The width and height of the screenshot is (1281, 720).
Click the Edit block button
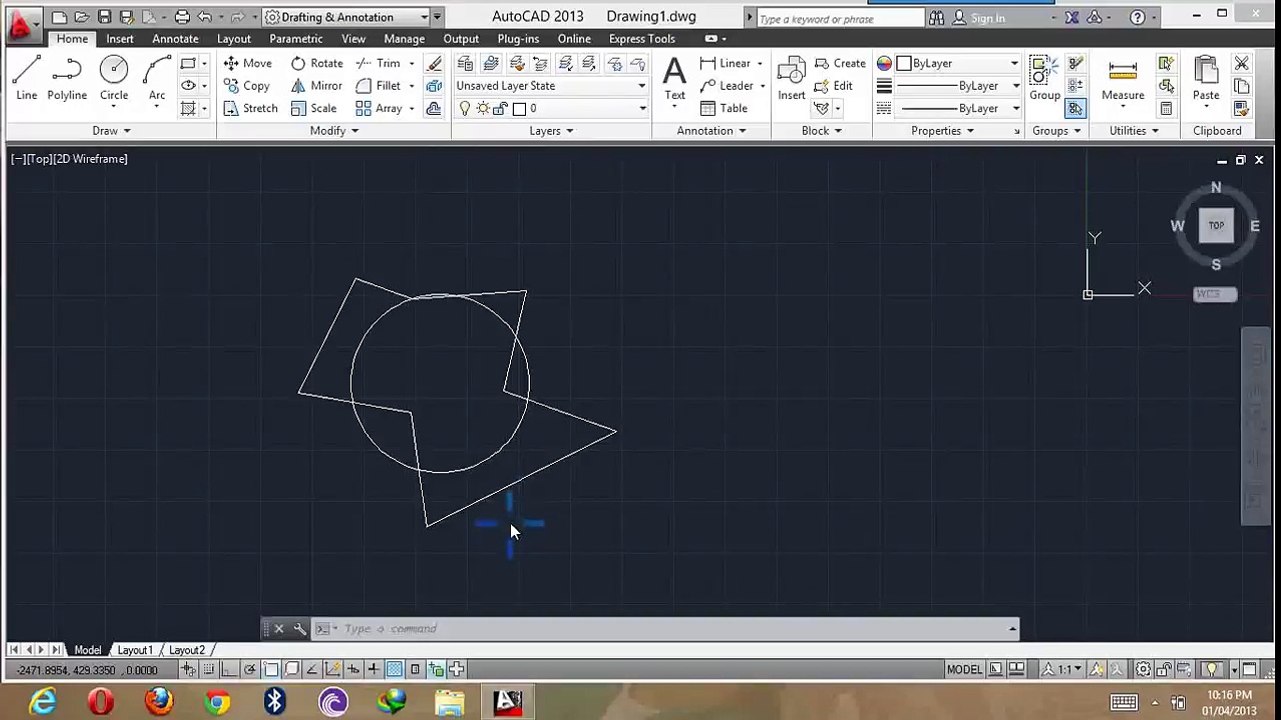coord(834,86)
